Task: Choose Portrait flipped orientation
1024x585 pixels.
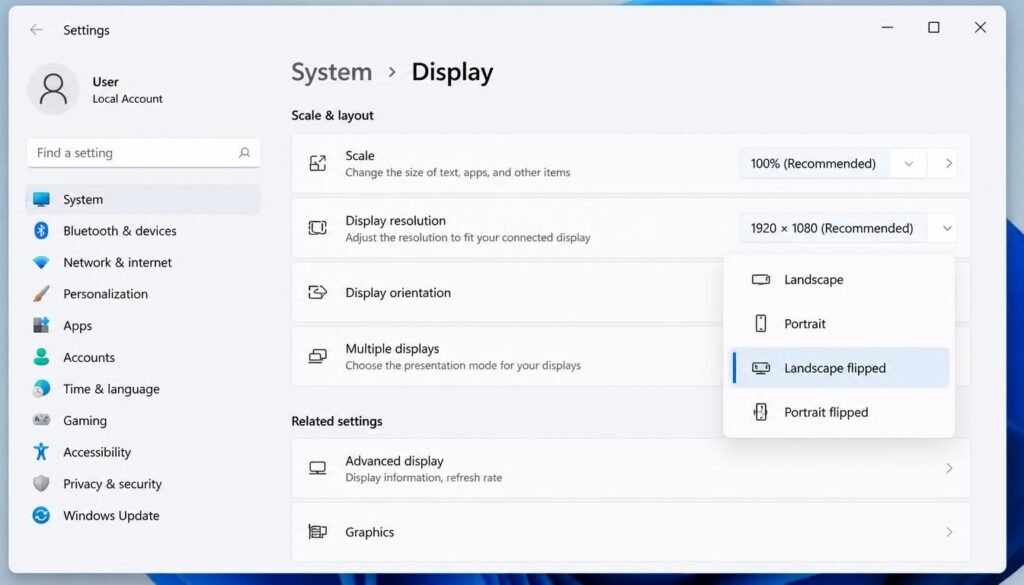Action: click(x=839, y=412)
